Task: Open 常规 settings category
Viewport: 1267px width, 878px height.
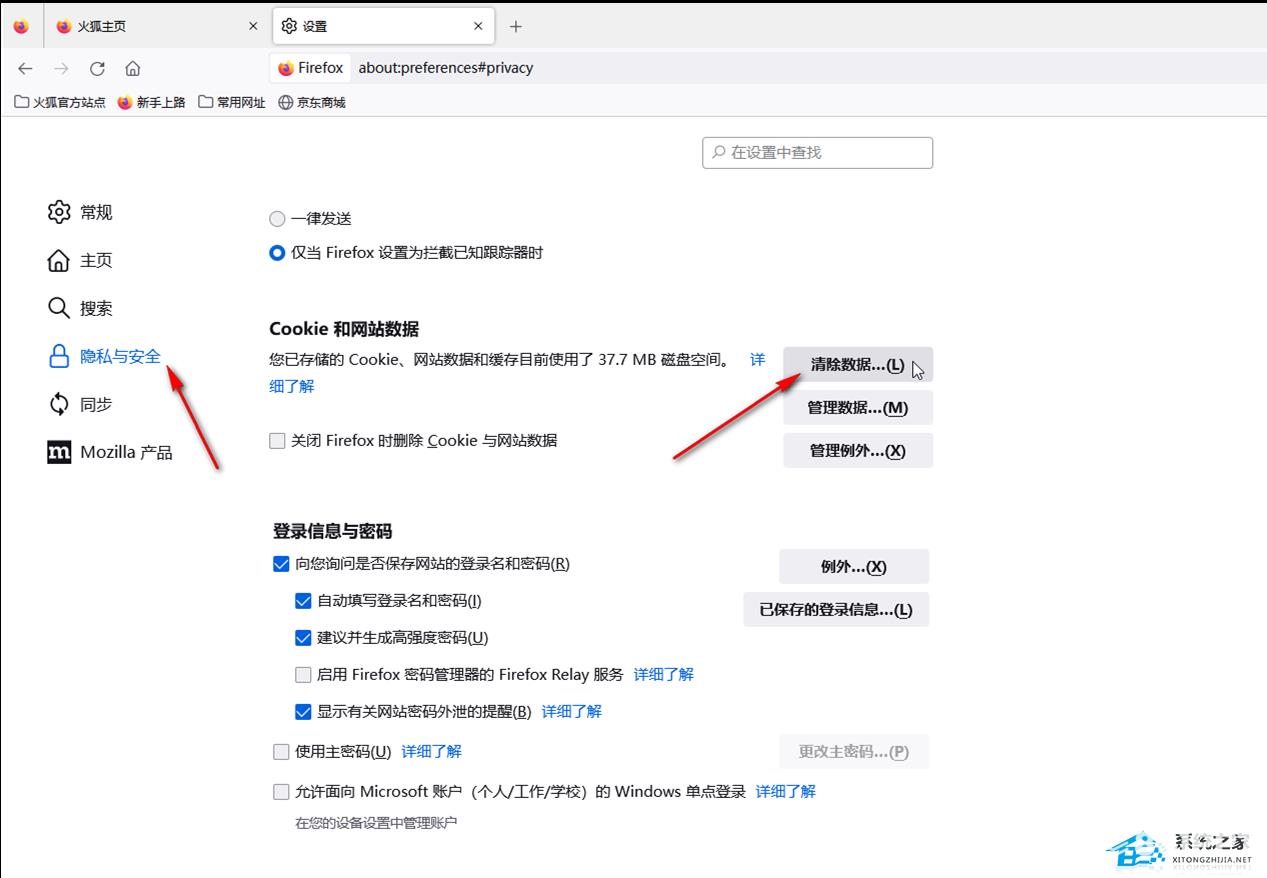Action: pyautogui.click(x=80, y=212)
